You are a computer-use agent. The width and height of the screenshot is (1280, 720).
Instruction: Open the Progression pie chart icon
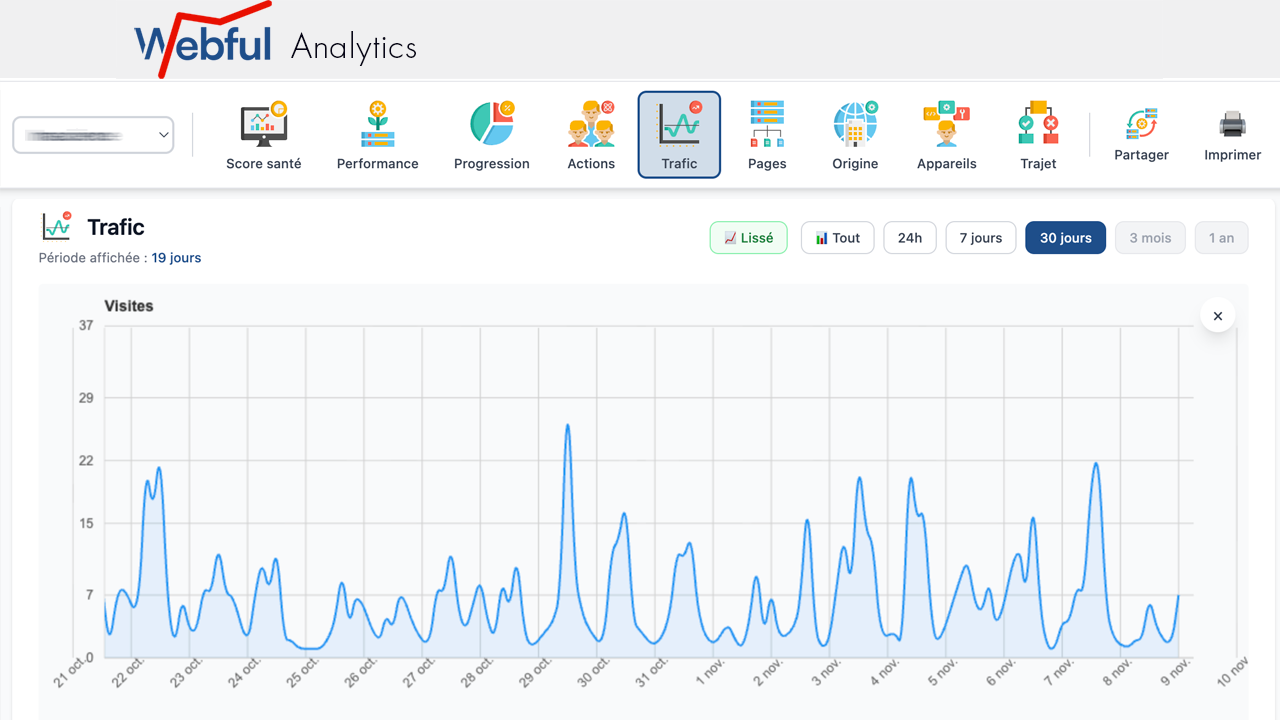tap(492, 124)
